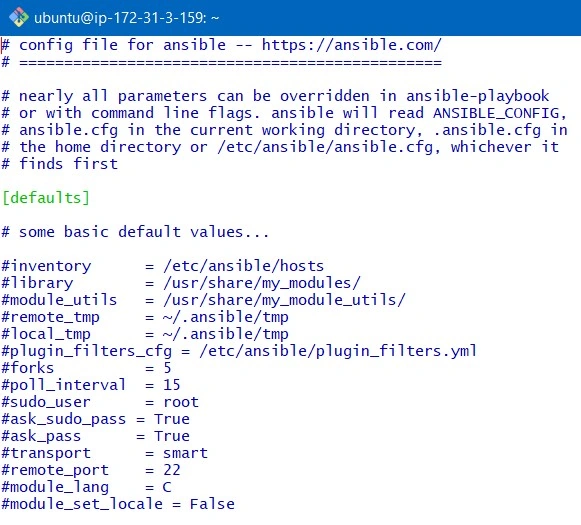The image size is (581, 525).
Task: Click the /usr/share/my_module_utils/ path
Action: [x=284, y=300]
